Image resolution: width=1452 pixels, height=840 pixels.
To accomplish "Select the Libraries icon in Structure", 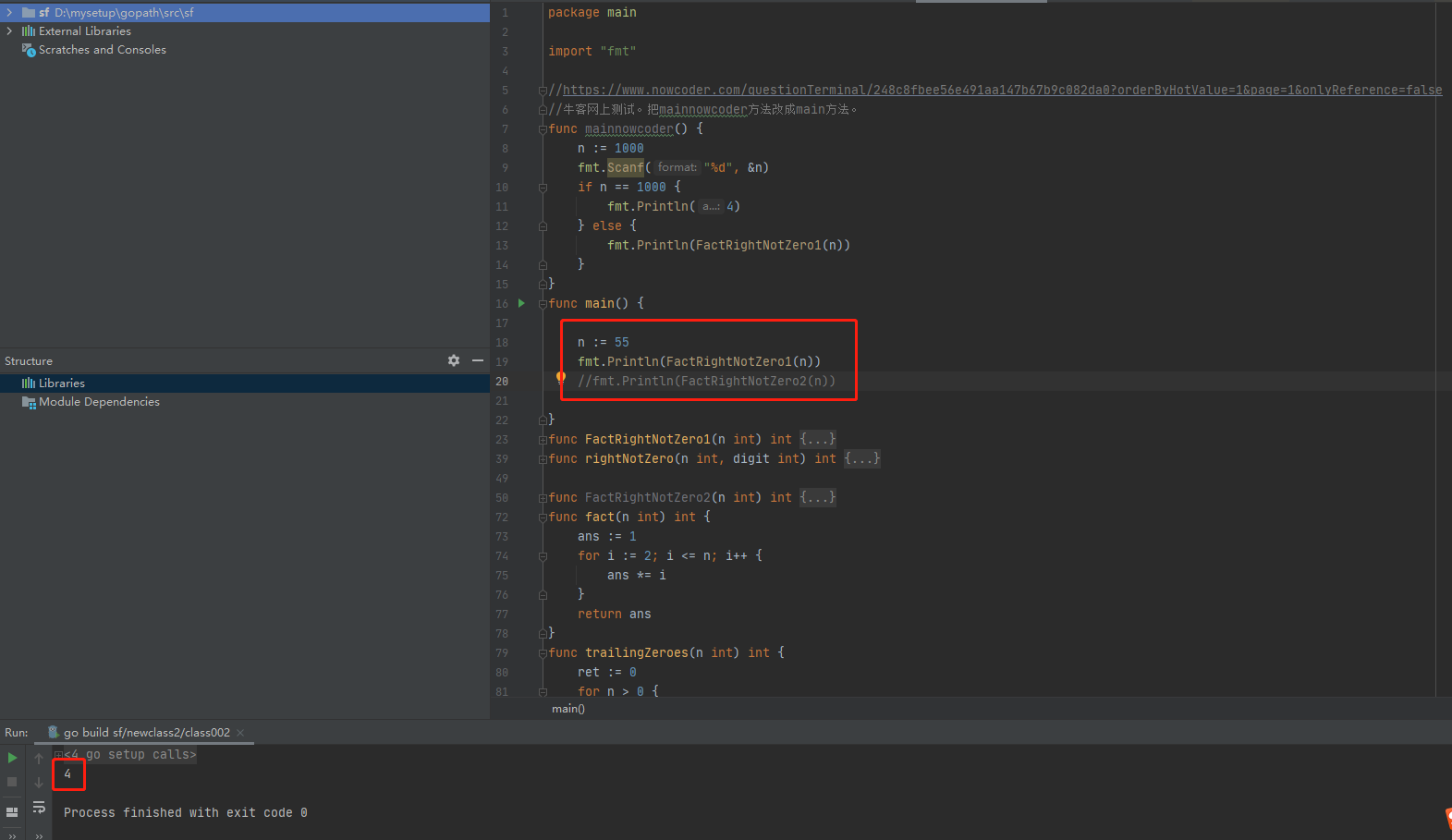I will [x=29, y=383].
